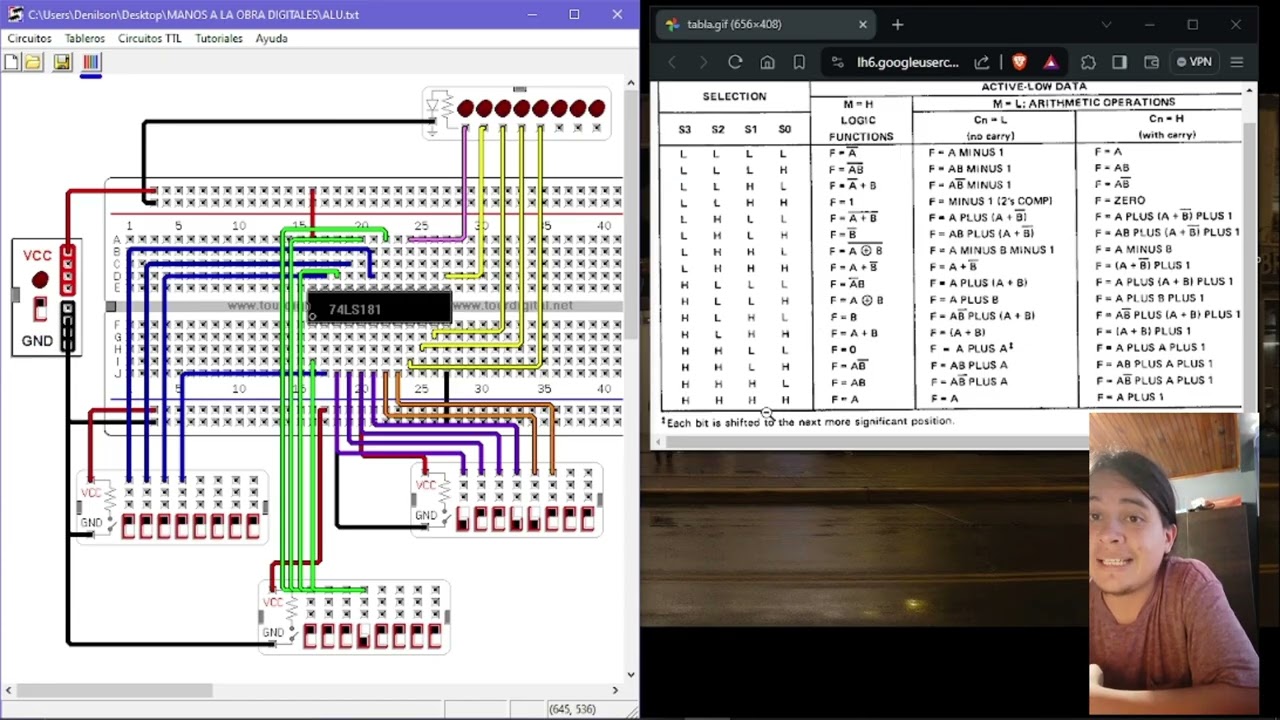Reload the tabla.gif page
The width and height of the screenshot is (1280, 720).
coord(735,62)
